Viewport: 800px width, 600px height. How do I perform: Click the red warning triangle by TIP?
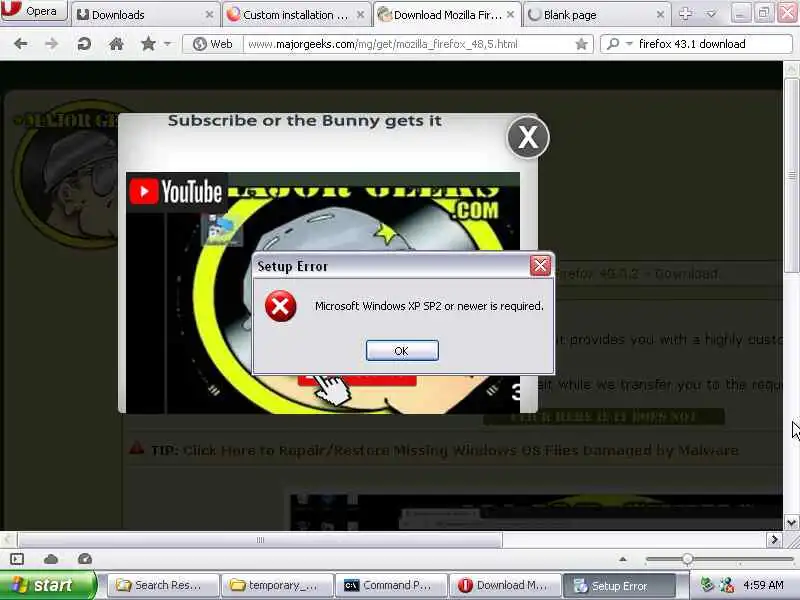[x=136, y=448]
